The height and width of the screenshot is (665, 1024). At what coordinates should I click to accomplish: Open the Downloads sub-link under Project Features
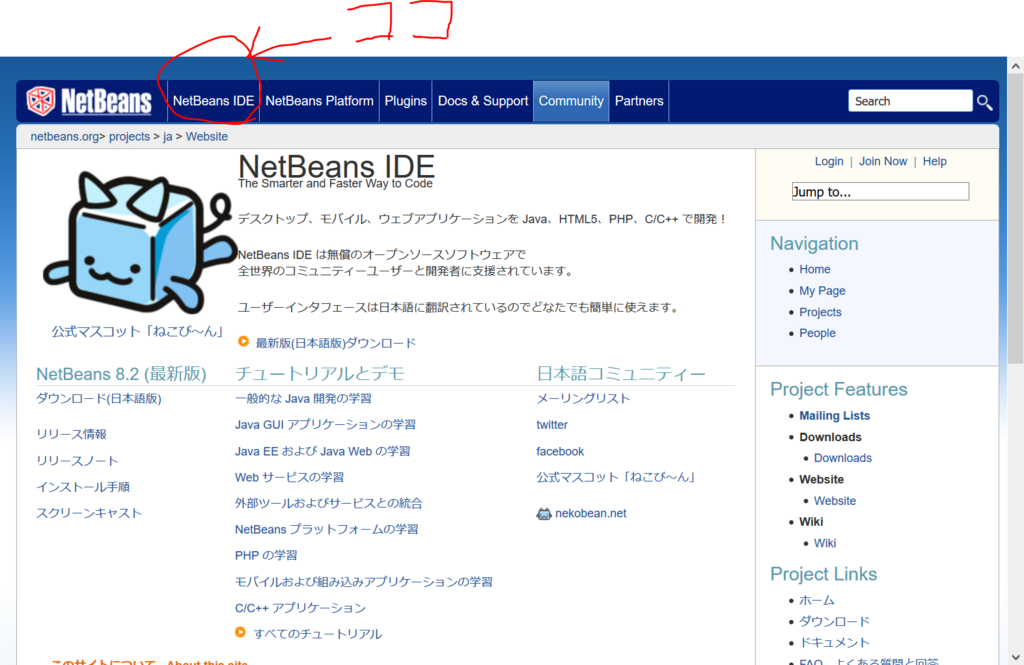842,458
